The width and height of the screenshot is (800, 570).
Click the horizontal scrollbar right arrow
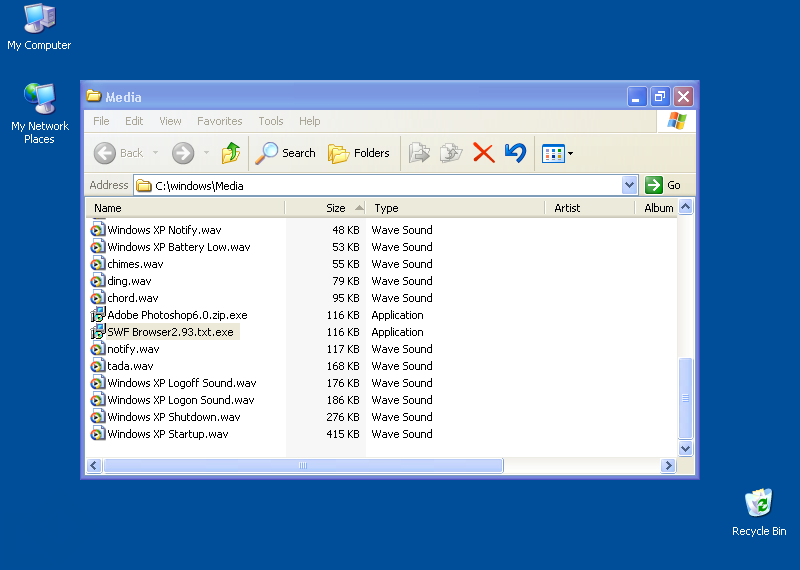click(668, 465)
